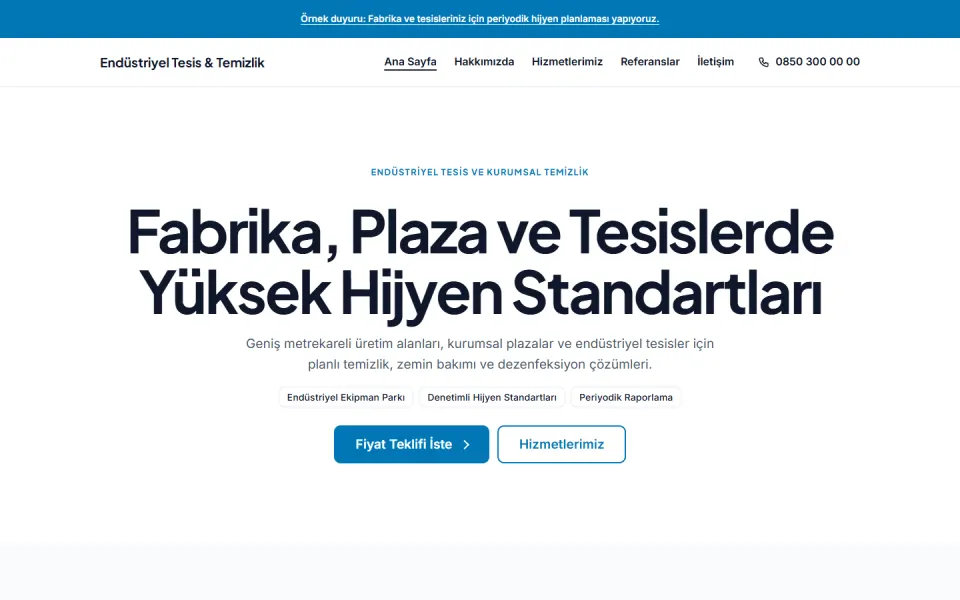Click the chevron arrow on Fiyat Teklifi İste

(x=467, y=444)
